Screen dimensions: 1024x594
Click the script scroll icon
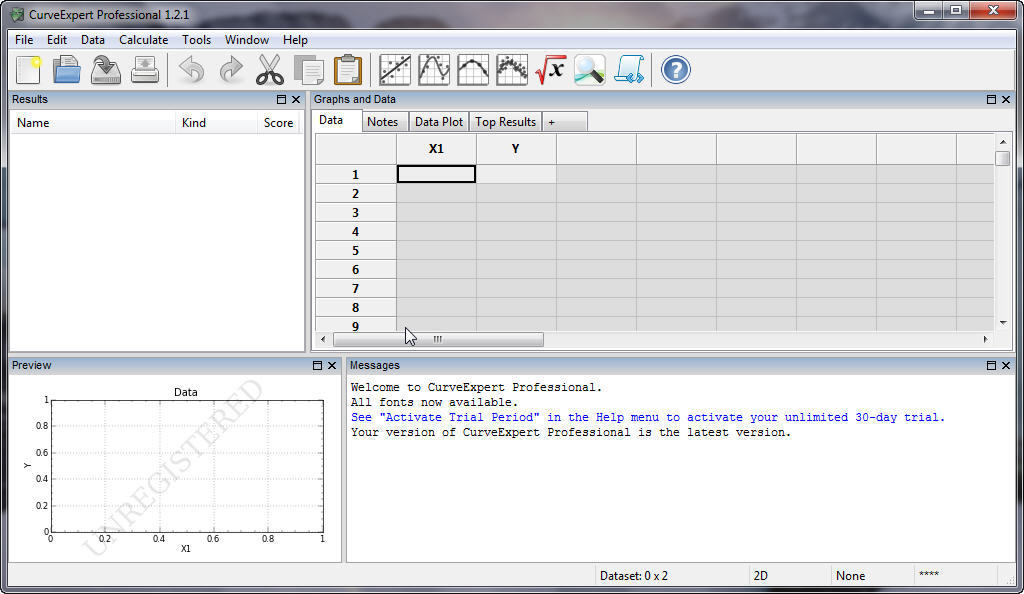629,70
